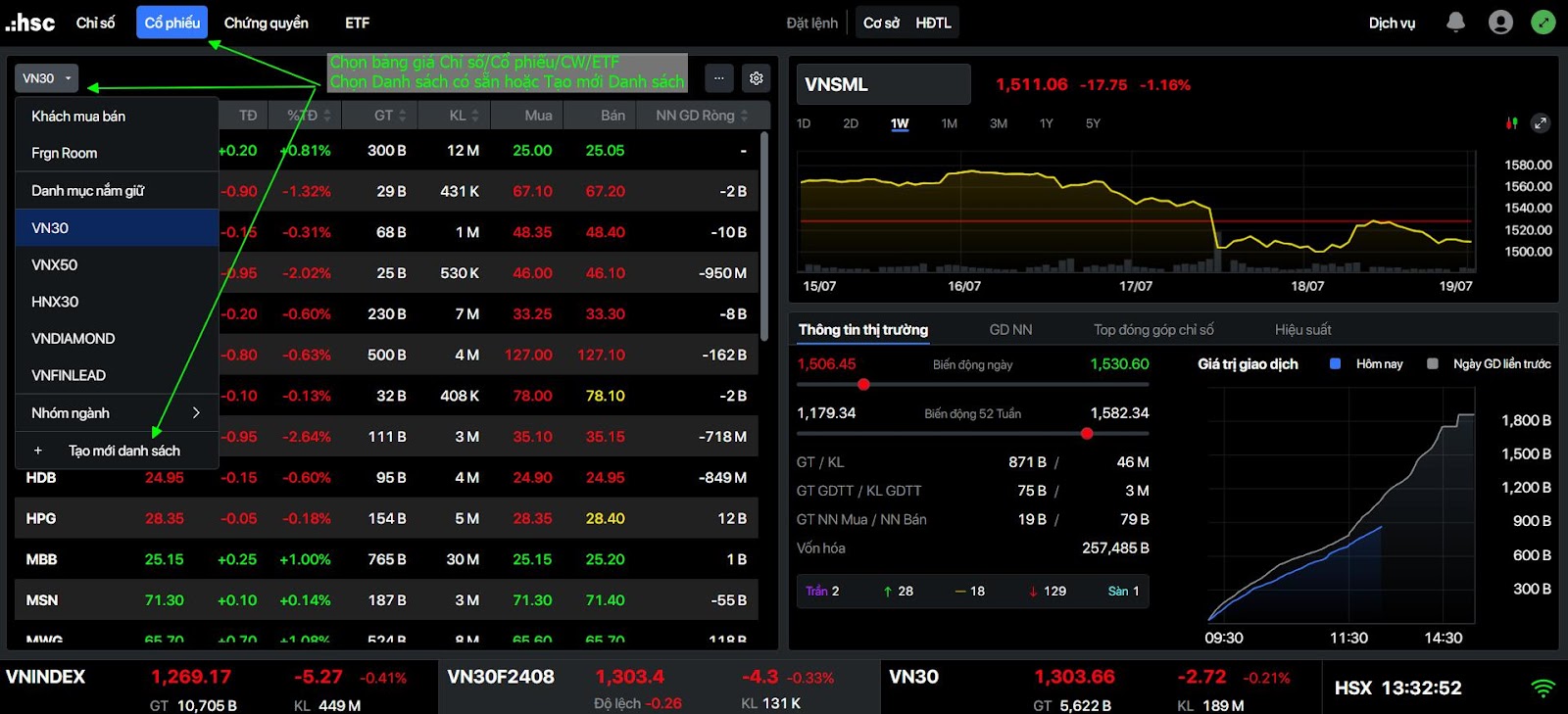
Task: Select the HDB stock row
Action: pos(387,478)
